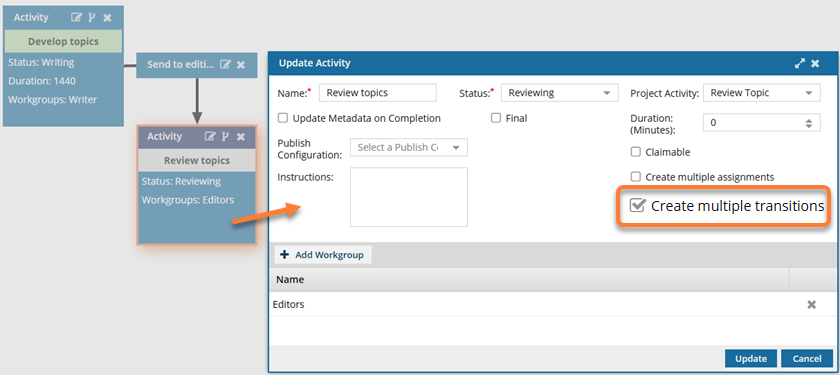Image resolution: width=840 pixels, height=375 pixels.
Task: Click the Duration minutes spinner arrows
Action: click(809, 123)
